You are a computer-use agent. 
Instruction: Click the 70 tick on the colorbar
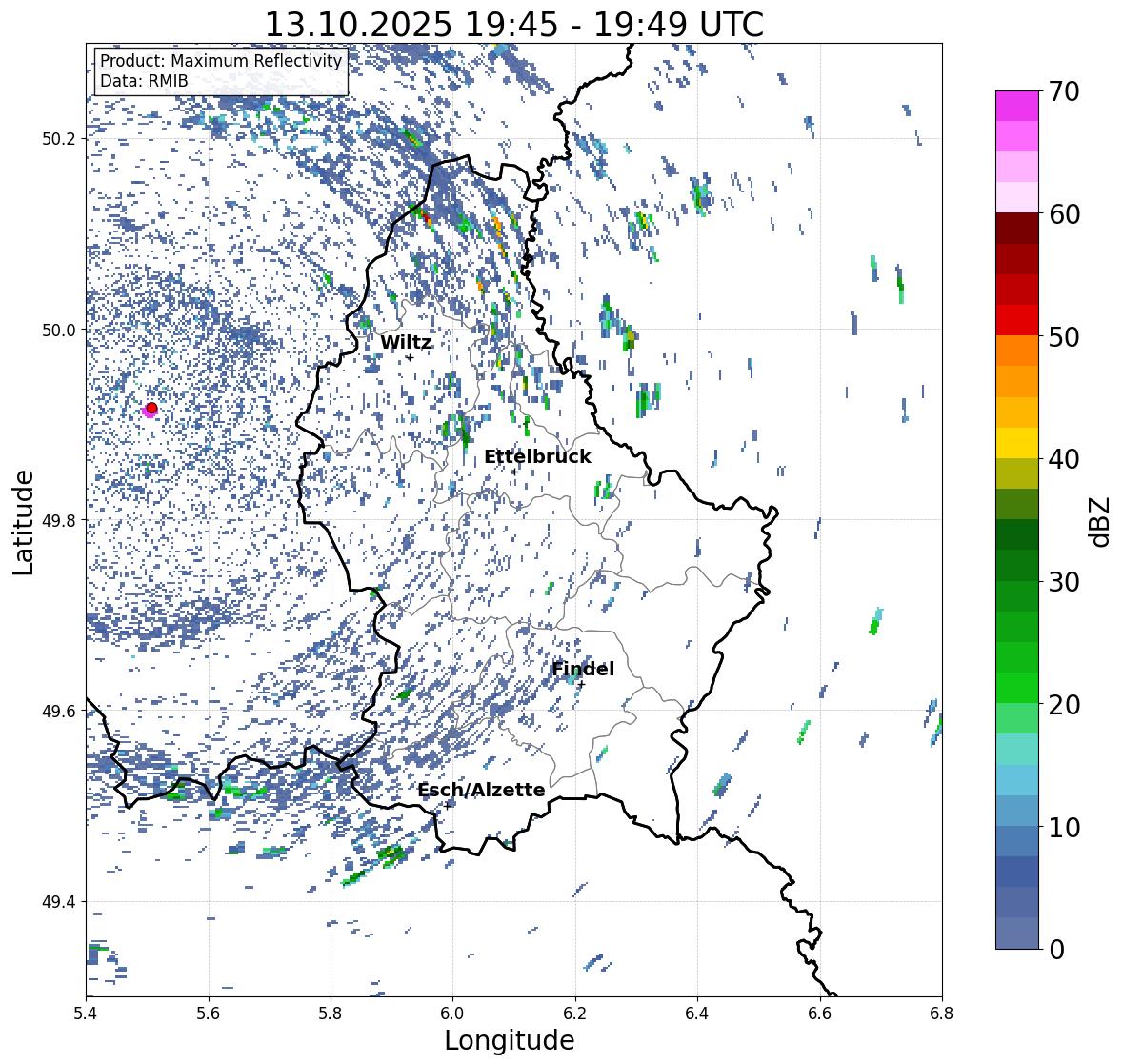point(1064,91)
